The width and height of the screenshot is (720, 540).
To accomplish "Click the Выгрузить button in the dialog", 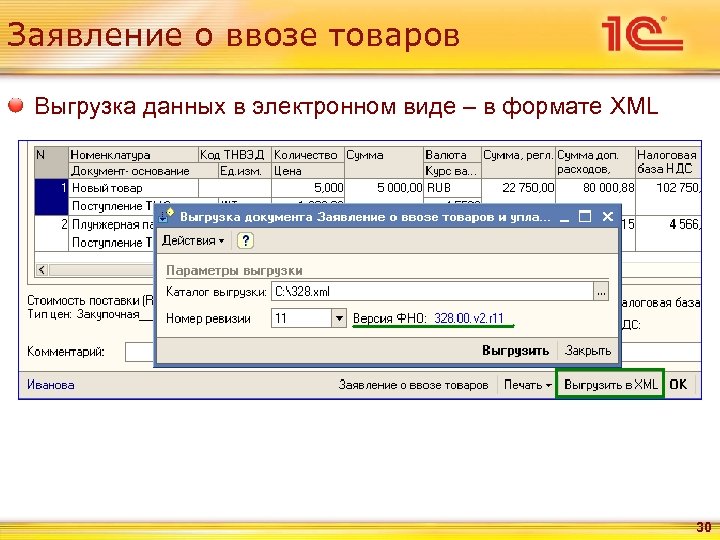I will click(515, 351).
